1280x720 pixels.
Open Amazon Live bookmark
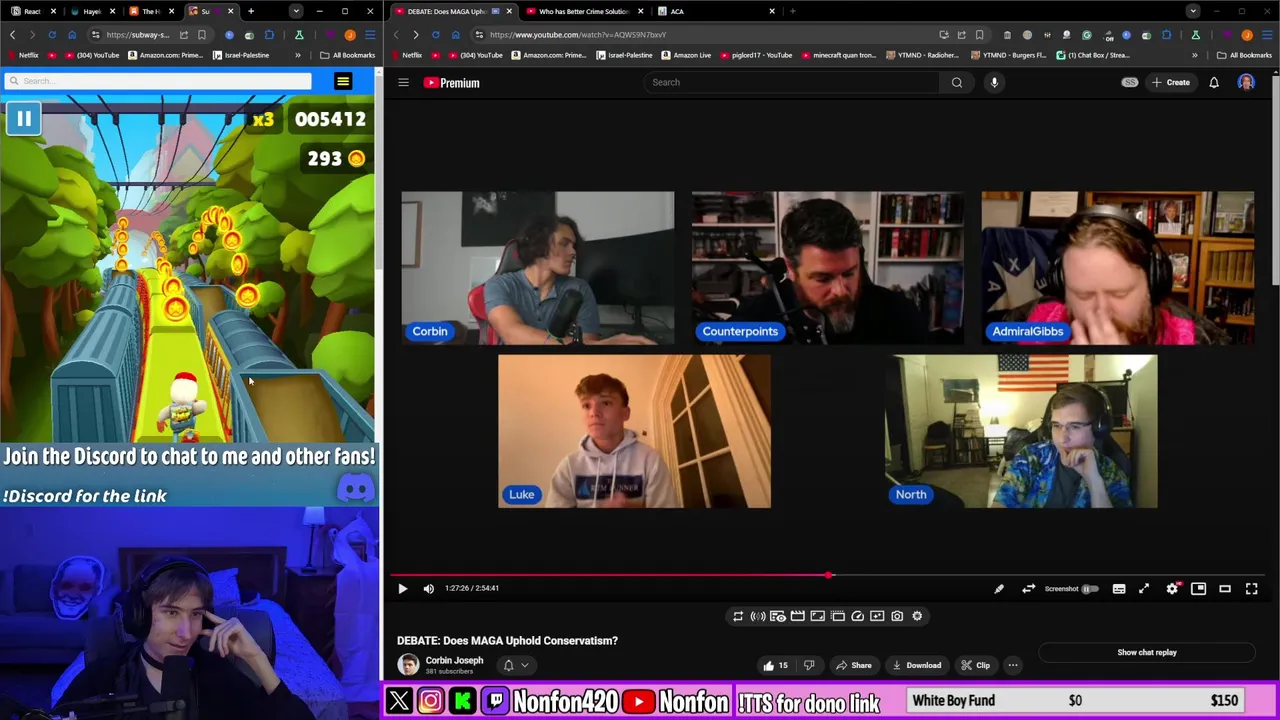coord(686,55)
